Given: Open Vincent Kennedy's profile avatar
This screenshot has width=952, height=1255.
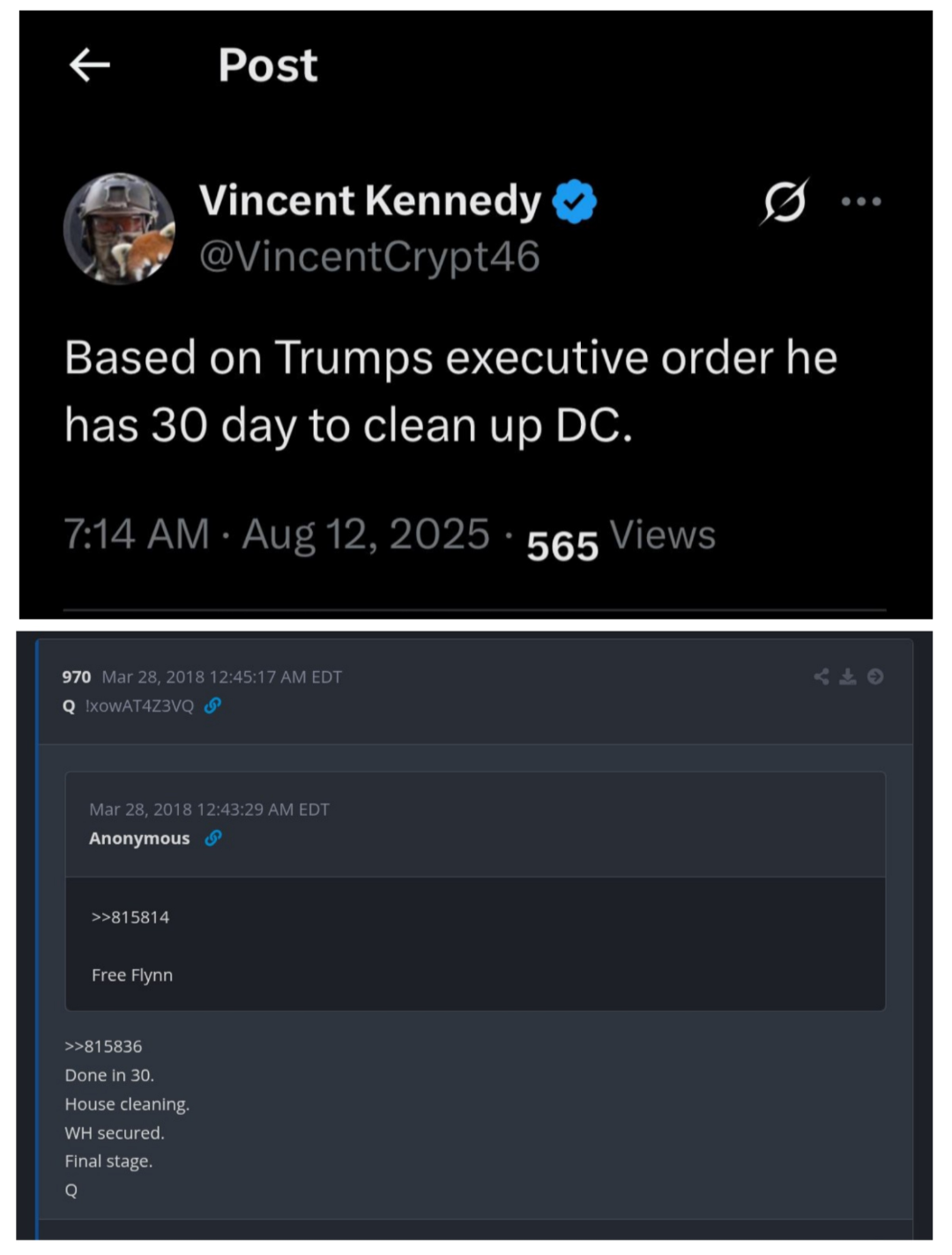Looking at the screenshot, I should pyautogui.click(x=120, y=229).
